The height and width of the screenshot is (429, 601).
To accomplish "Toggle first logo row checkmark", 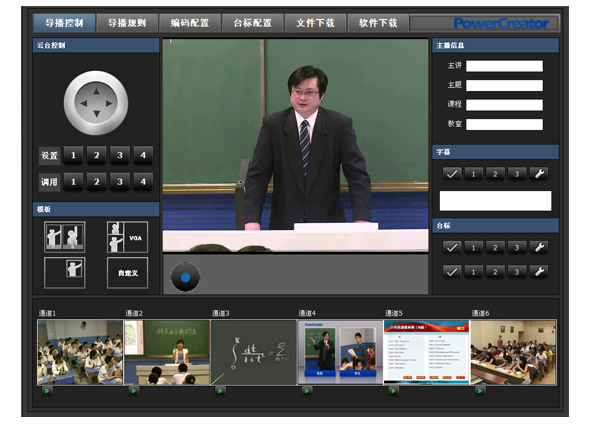I will 452,247.
